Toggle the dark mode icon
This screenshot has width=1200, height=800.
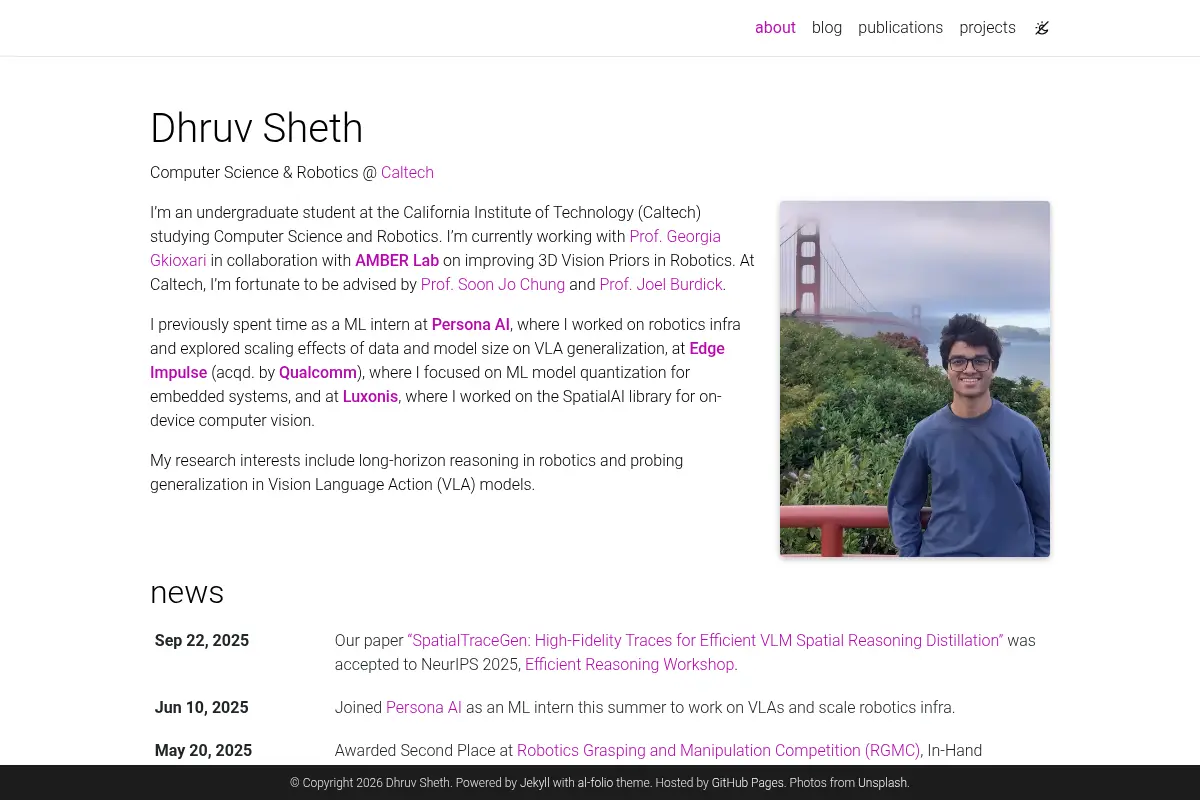(1042, 28)
